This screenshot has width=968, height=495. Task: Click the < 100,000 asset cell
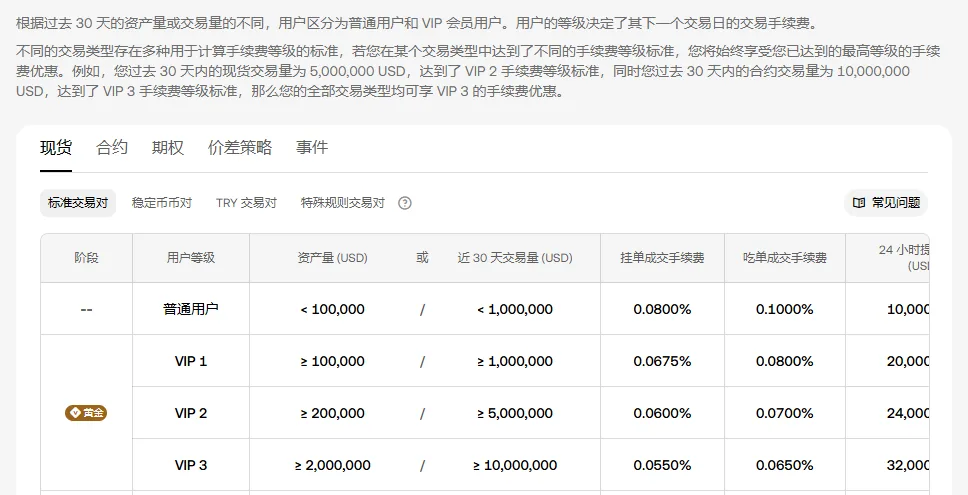point(333,309)
